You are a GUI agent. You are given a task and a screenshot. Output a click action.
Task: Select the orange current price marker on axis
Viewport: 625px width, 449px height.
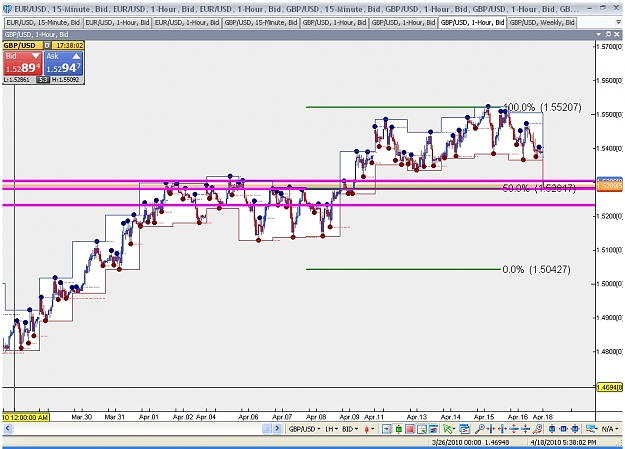coord(609,186)
